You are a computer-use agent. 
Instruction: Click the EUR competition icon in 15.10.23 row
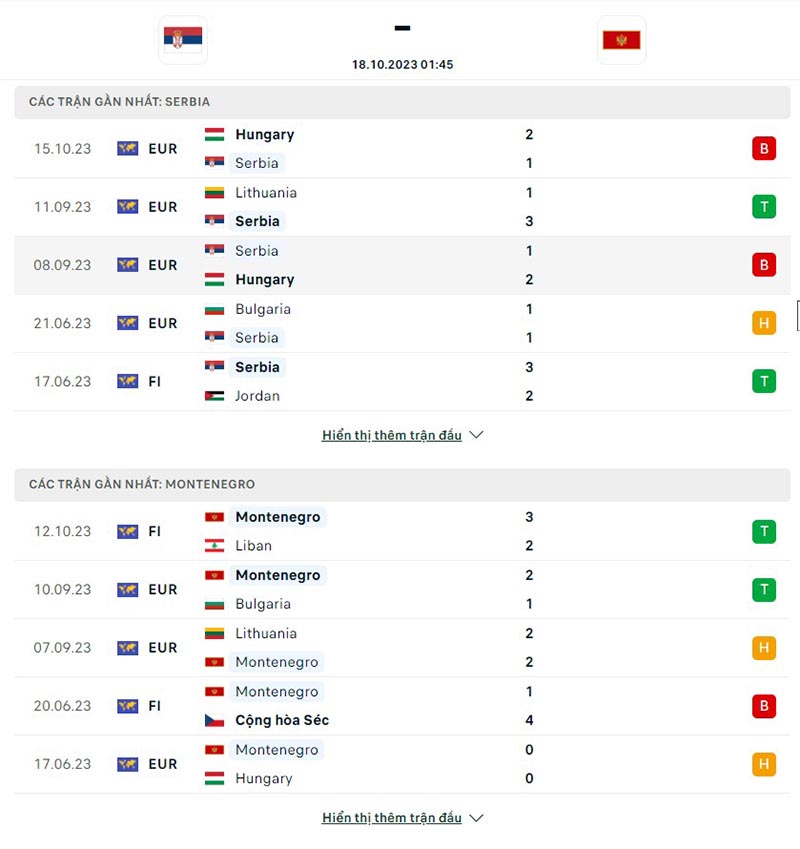click(x=128, y=148)
